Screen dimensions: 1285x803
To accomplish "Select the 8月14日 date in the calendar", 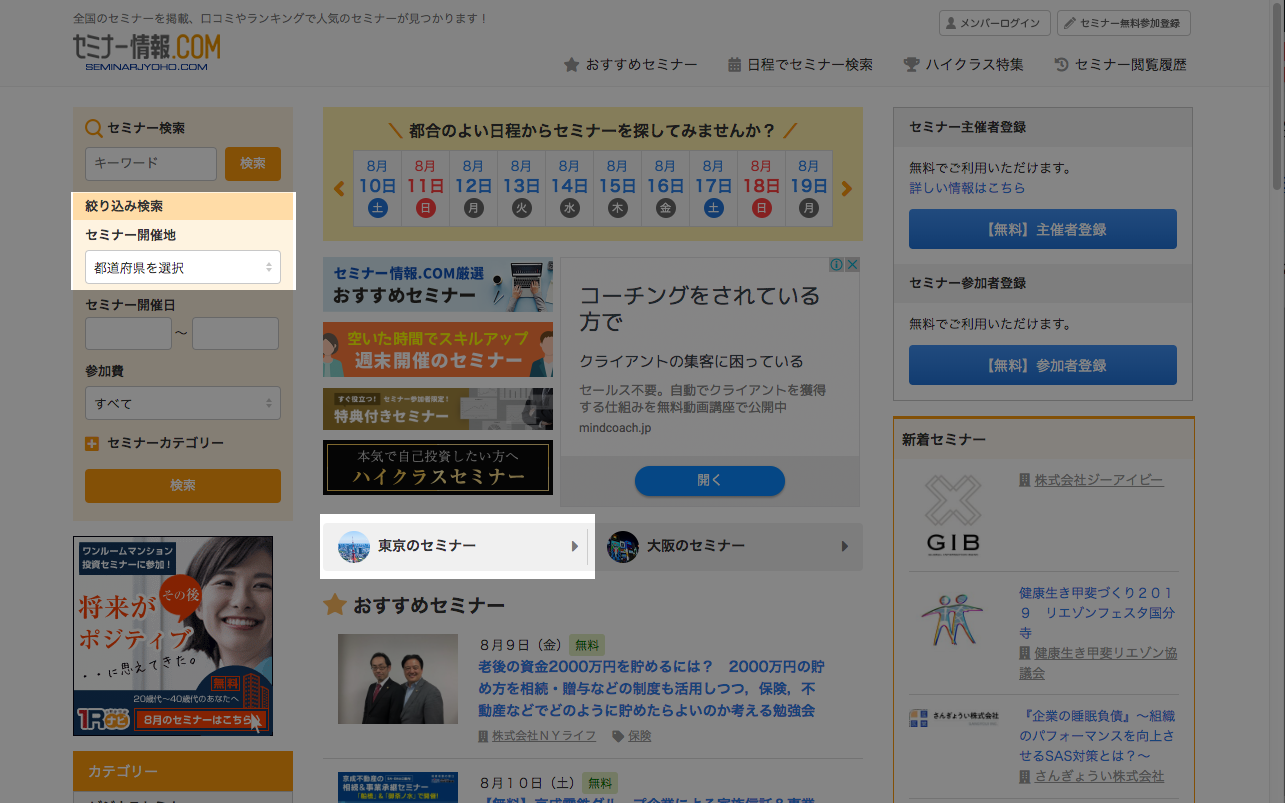I will 569,188.
